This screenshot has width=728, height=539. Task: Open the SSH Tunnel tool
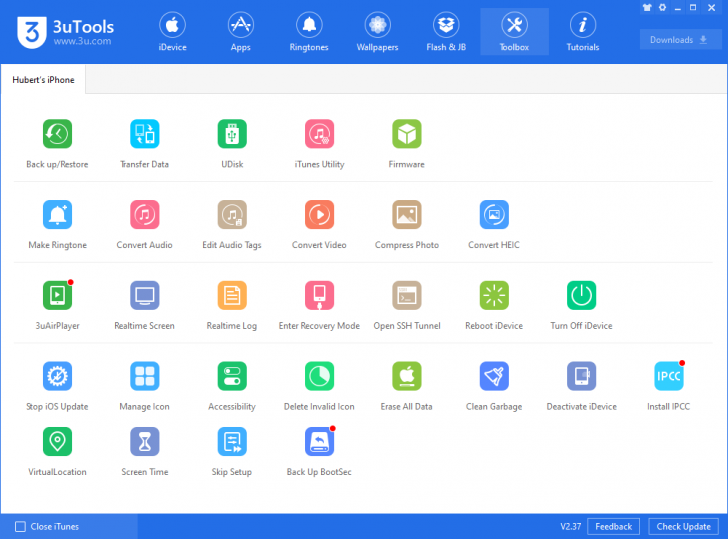407,295
